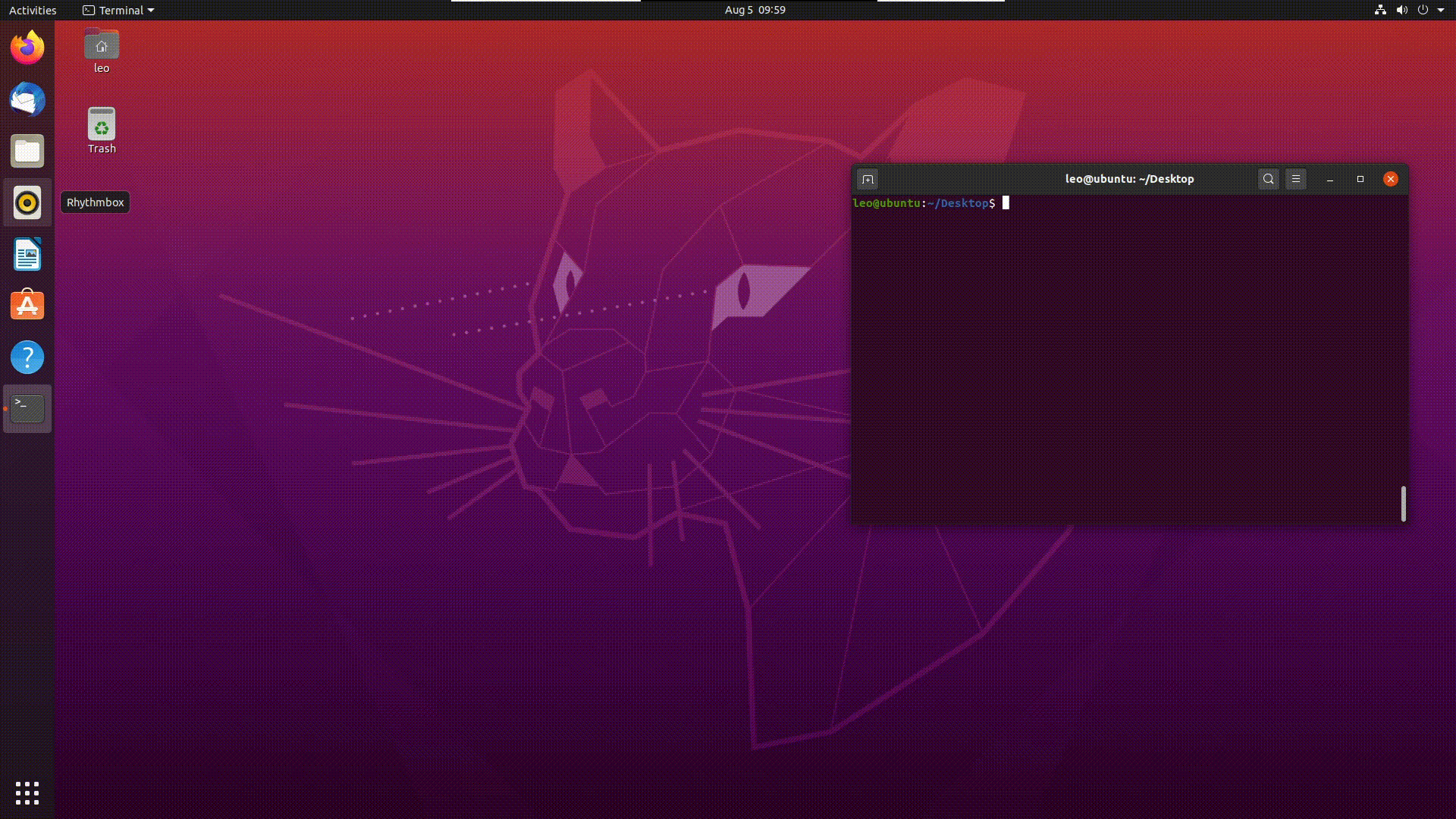Open the terminal hamburger menu
Screen dimensions: 1456x819
click(x=1296, y=179)
